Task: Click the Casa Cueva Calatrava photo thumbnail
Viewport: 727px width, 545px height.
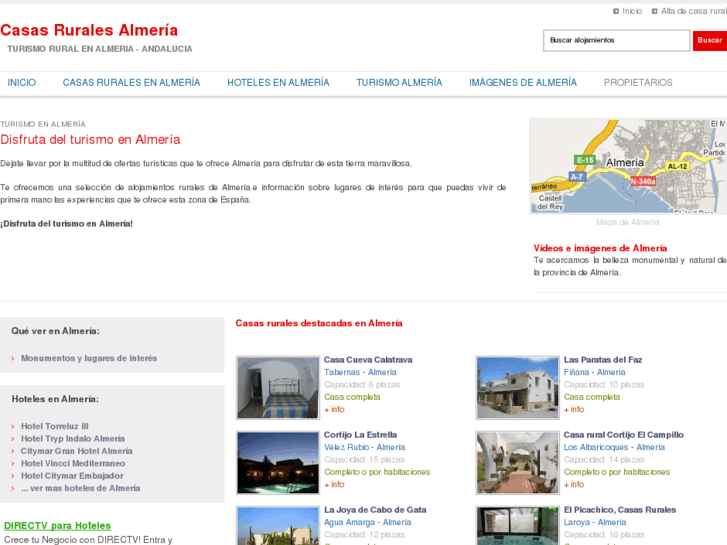Action: 278,388
